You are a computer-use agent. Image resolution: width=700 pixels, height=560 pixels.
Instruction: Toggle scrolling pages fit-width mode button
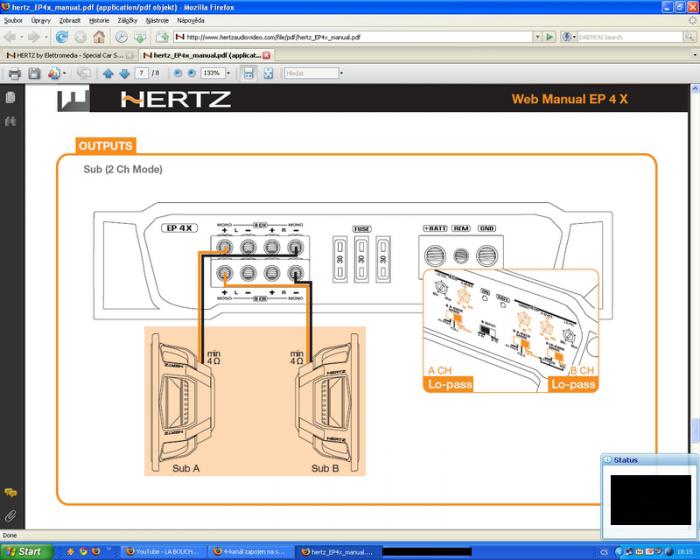[x=249, y=73]
